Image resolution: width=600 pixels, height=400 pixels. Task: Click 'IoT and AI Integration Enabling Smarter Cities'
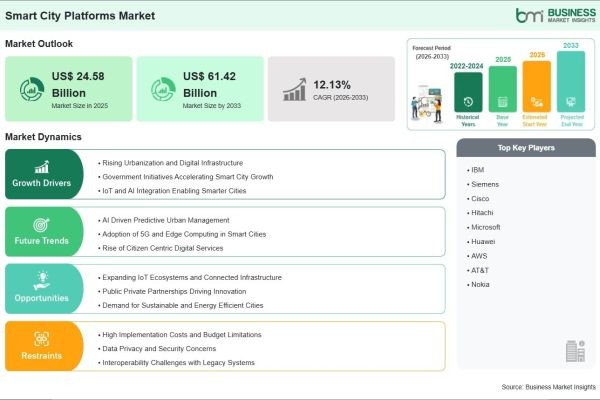pyautogui.click(x=172, y=191)
